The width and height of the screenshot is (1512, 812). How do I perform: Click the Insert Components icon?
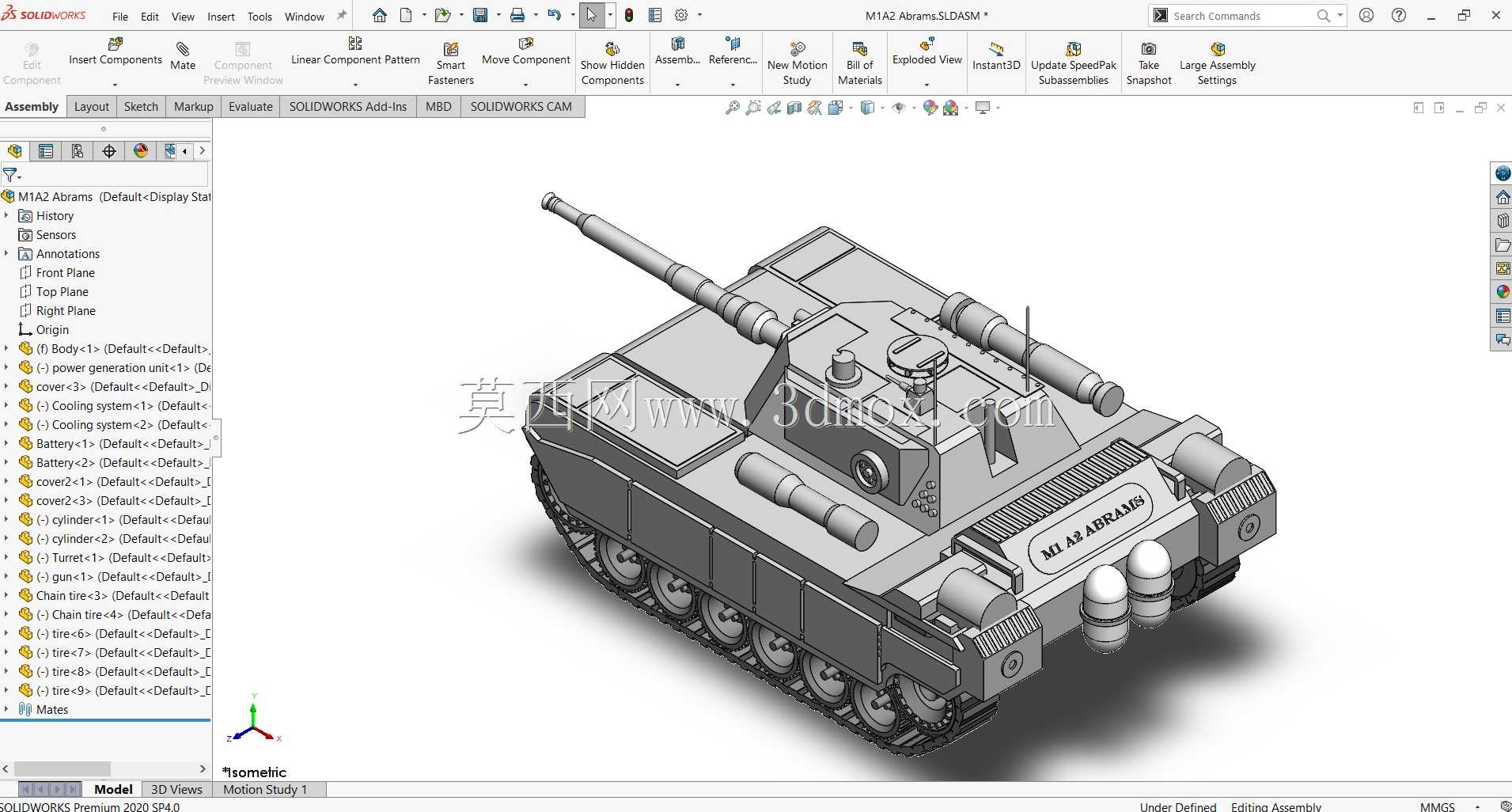click(116, 44)
